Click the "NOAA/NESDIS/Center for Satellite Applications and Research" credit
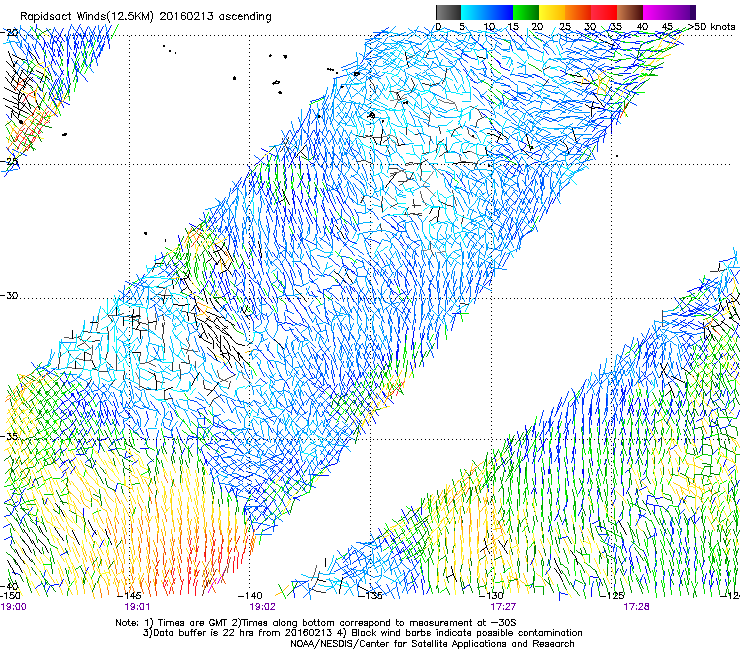740x650 pixels. pyautogui.click(x=432, y=644)
